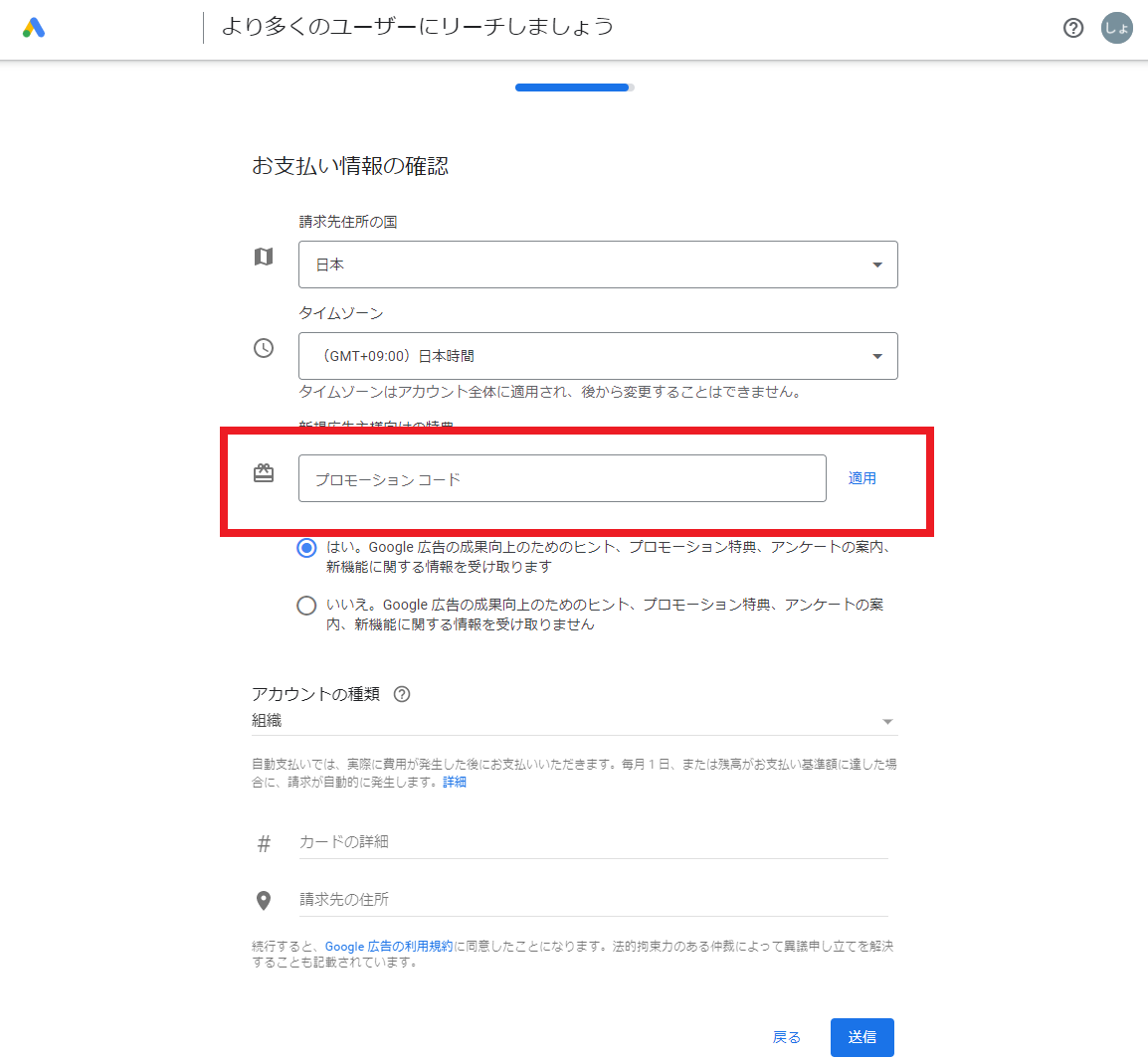Click the help icon next to アカウントの種類

click(402, 694)
